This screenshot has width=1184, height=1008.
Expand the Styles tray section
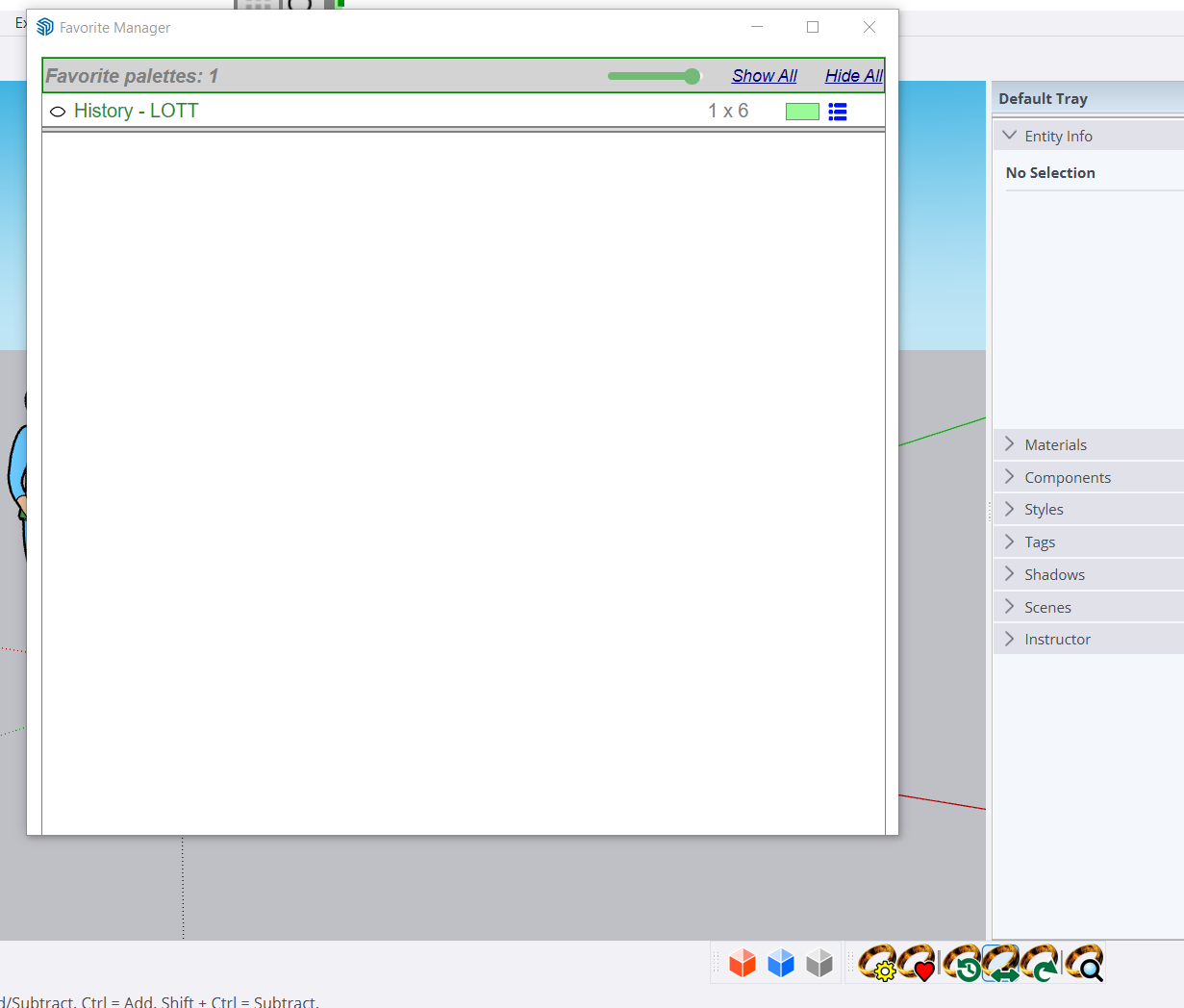tap(1010, 509)
